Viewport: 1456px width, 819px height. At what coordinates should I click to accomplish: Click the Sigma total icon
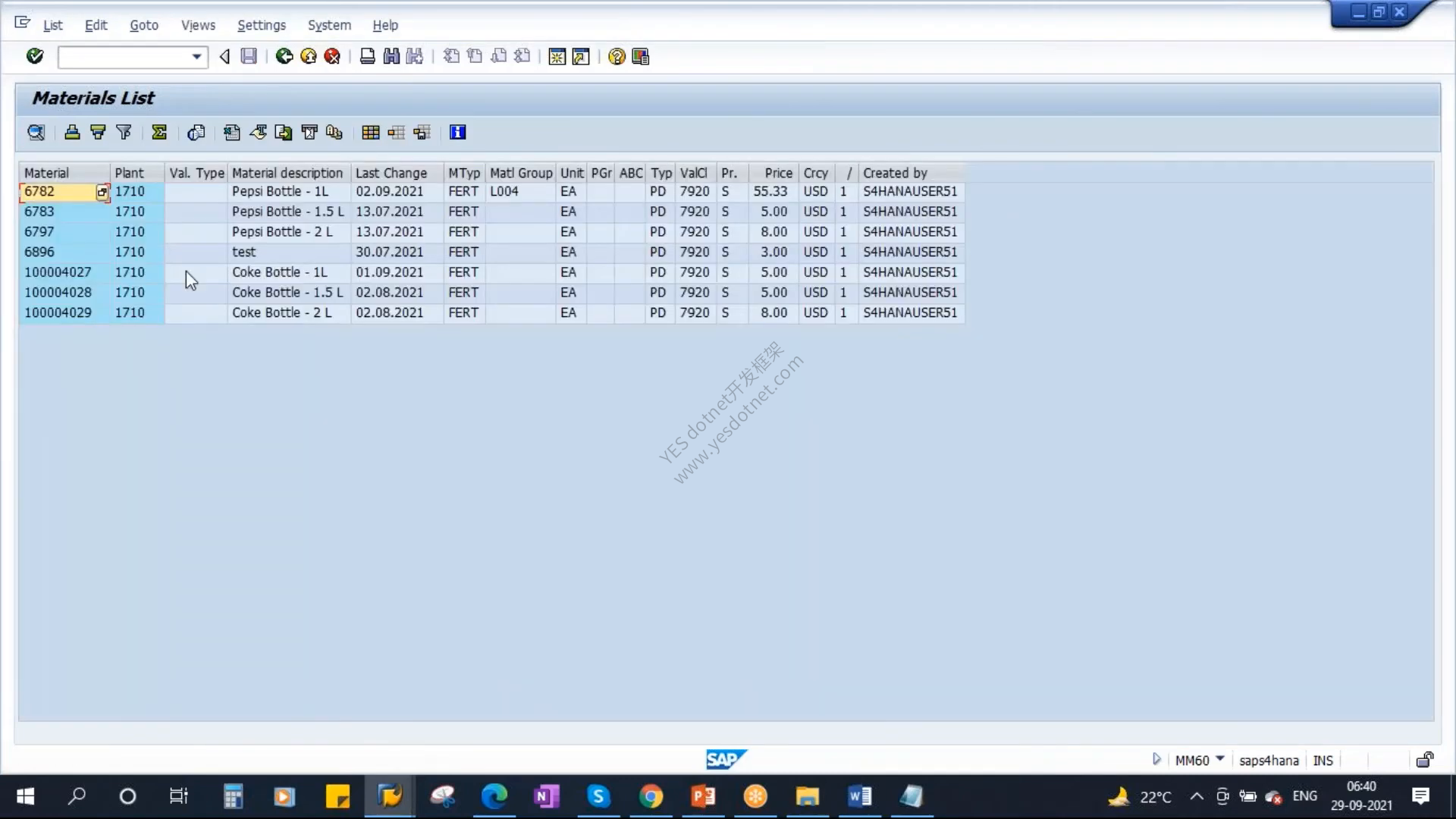pos(159,133)
